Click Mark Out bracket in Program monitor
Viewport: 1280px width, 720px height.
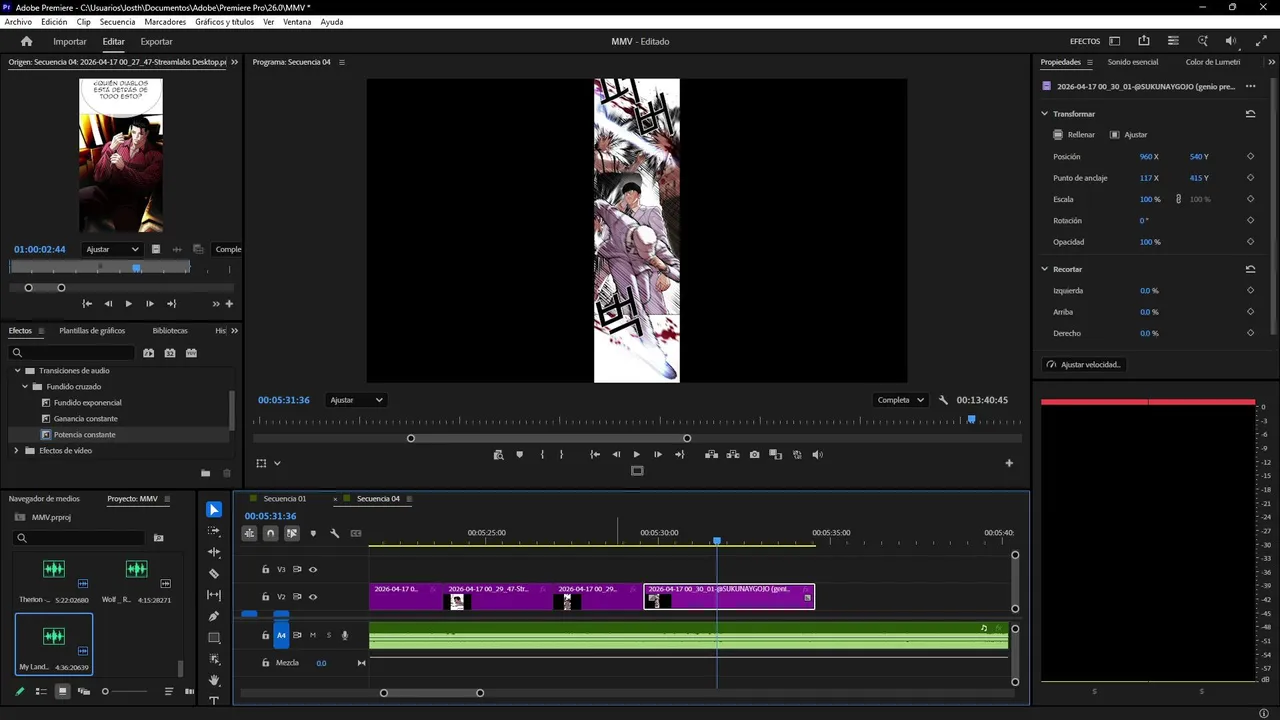[561, 455]
